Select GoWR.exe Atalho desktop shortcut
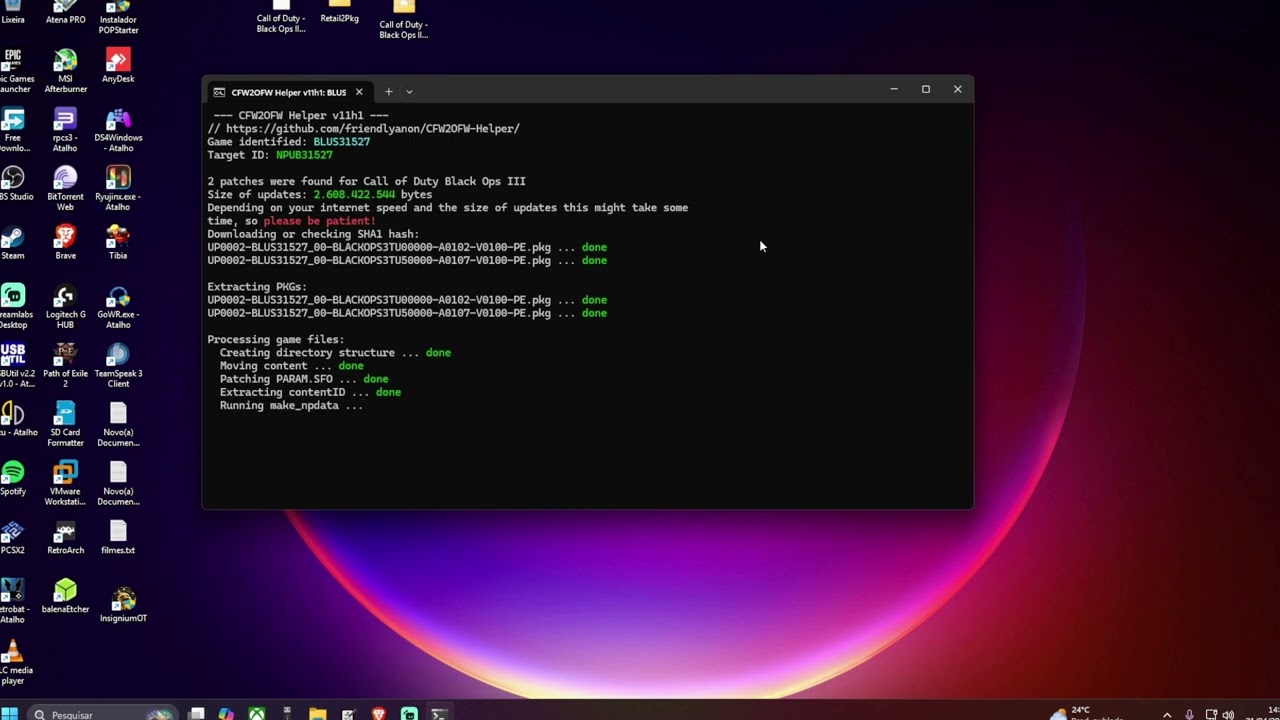 click(118, 308)
